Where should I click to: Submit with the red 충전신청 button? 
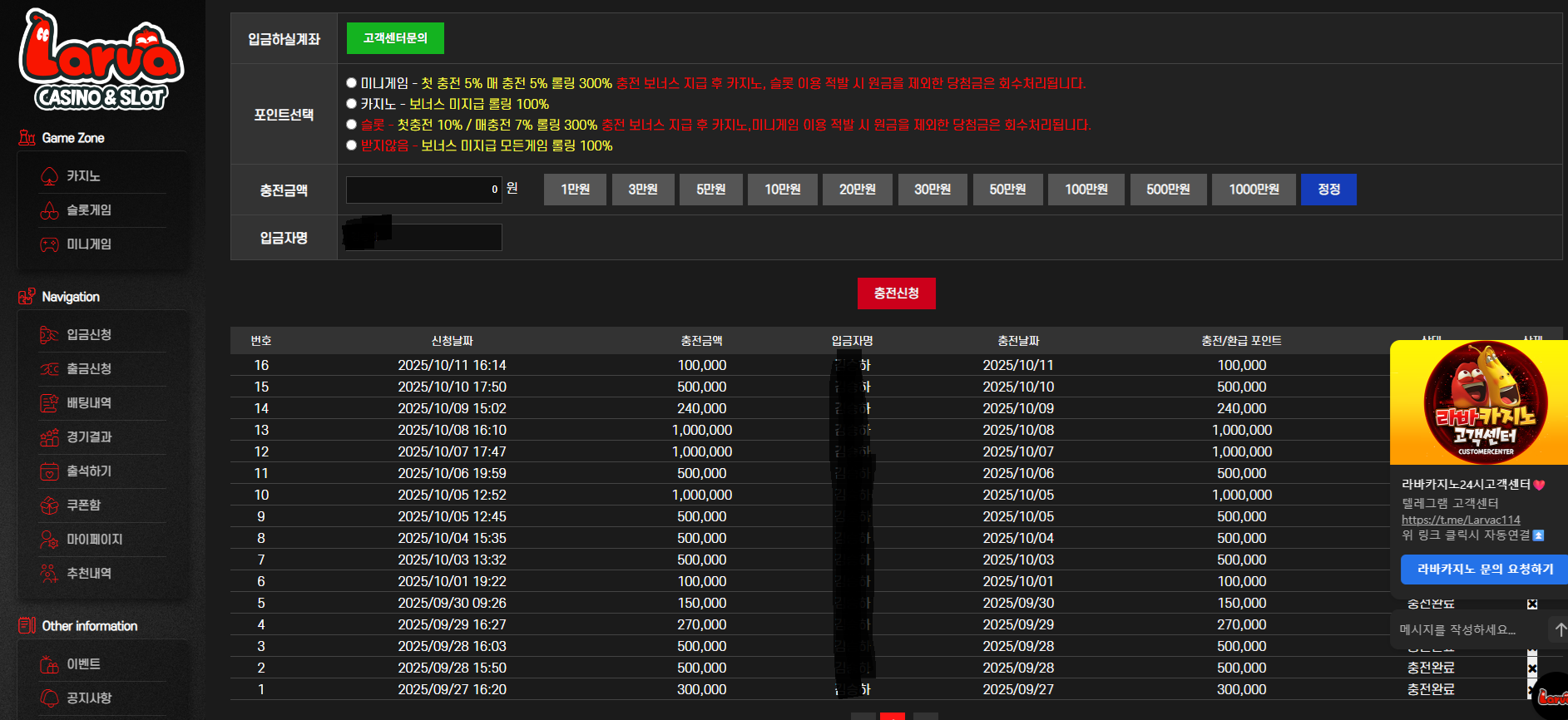896,293
